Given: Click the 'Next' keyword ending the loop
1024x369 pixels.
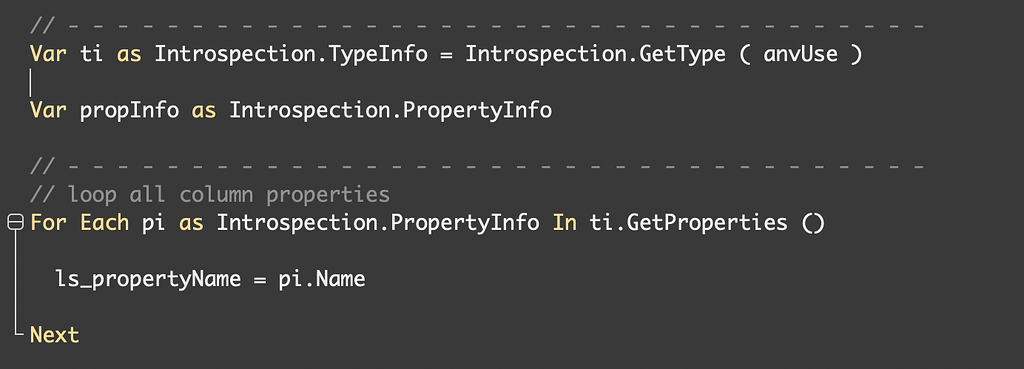Looking at the screenshot, I should coord(54,335).
